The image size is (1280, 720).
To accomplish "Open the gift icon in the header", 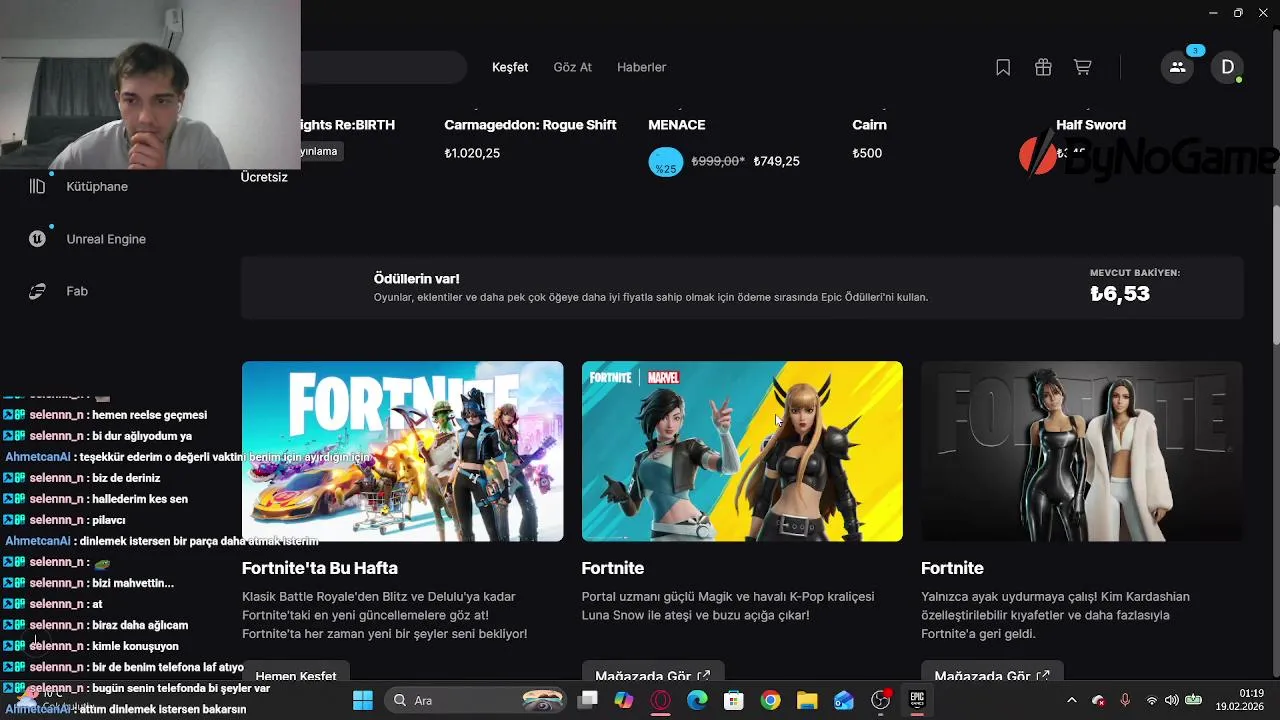I will point(1043,67).
